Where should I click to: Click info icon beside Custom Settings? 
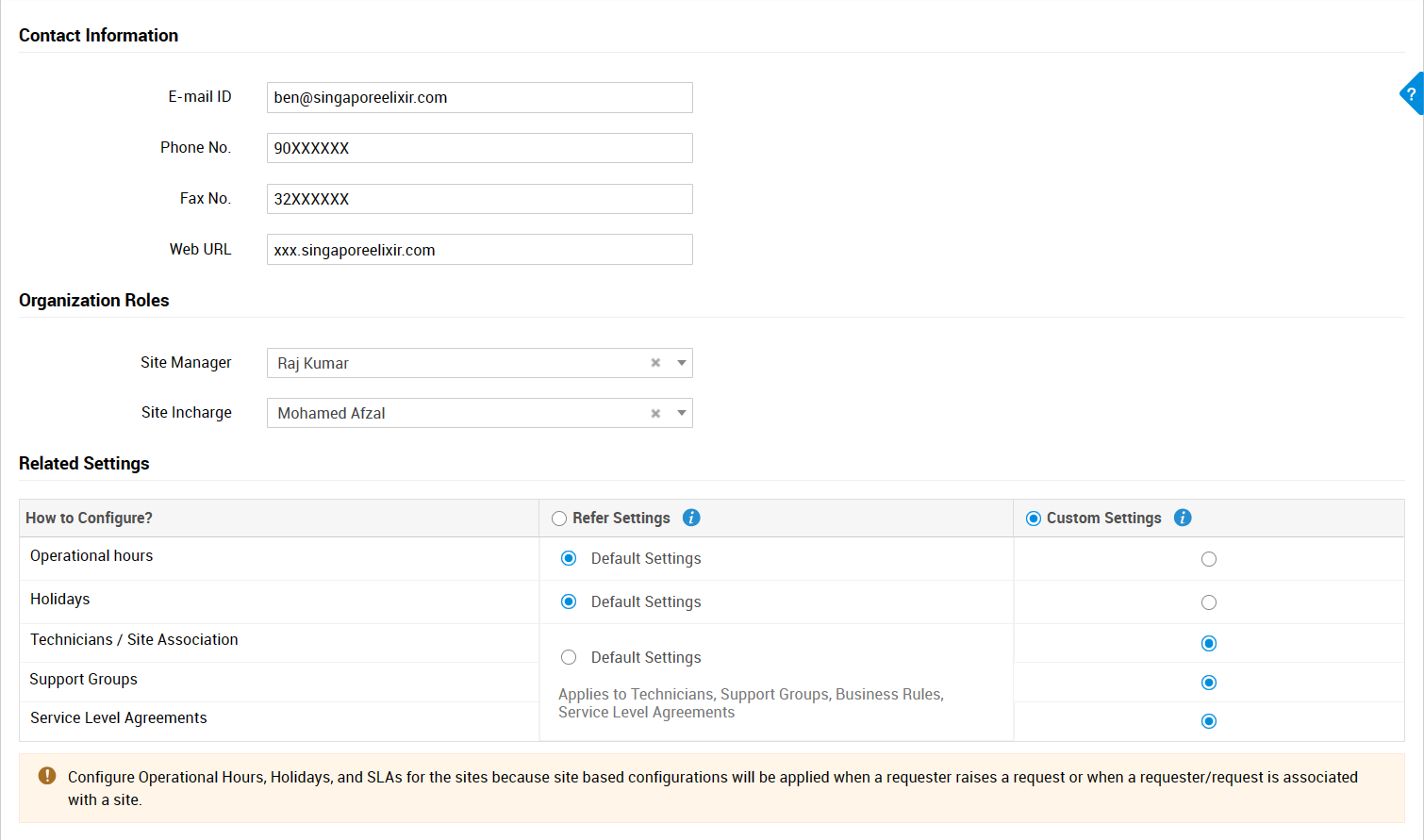[x=1183, y=518]
